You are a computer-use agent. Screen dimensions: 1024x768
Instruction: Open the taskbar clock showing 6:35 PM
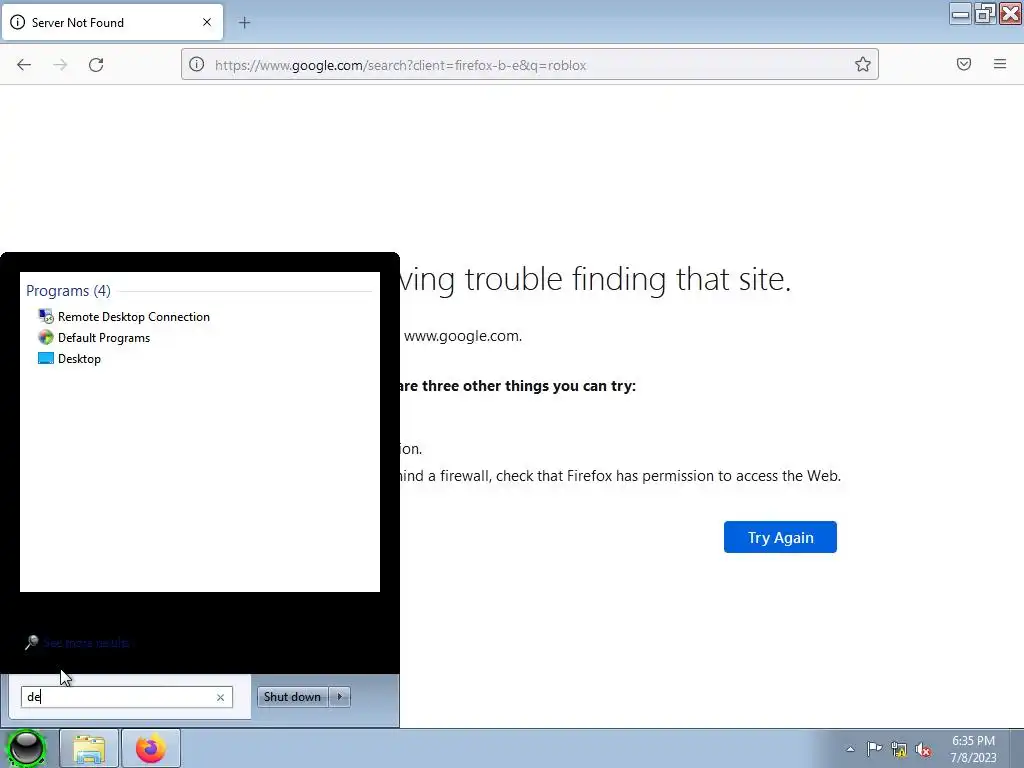973,749
